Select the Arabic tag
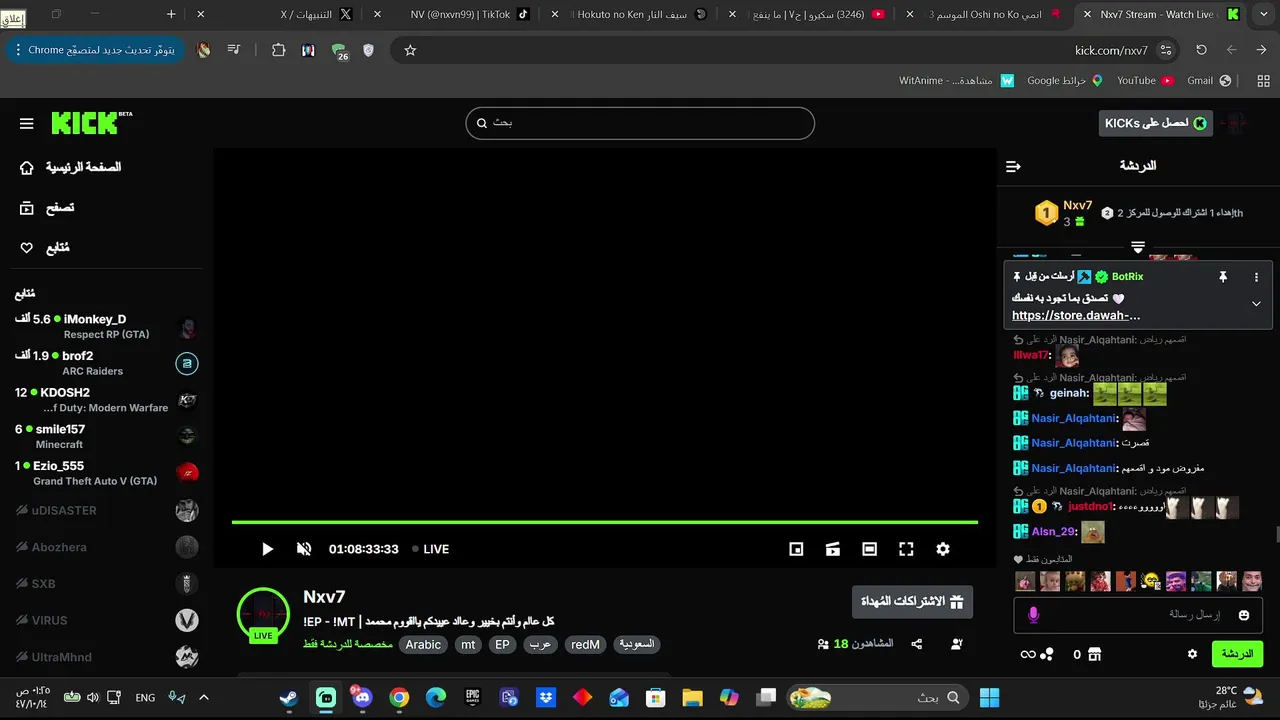This screenshot has width=1280, height=720. coord(423,645)
